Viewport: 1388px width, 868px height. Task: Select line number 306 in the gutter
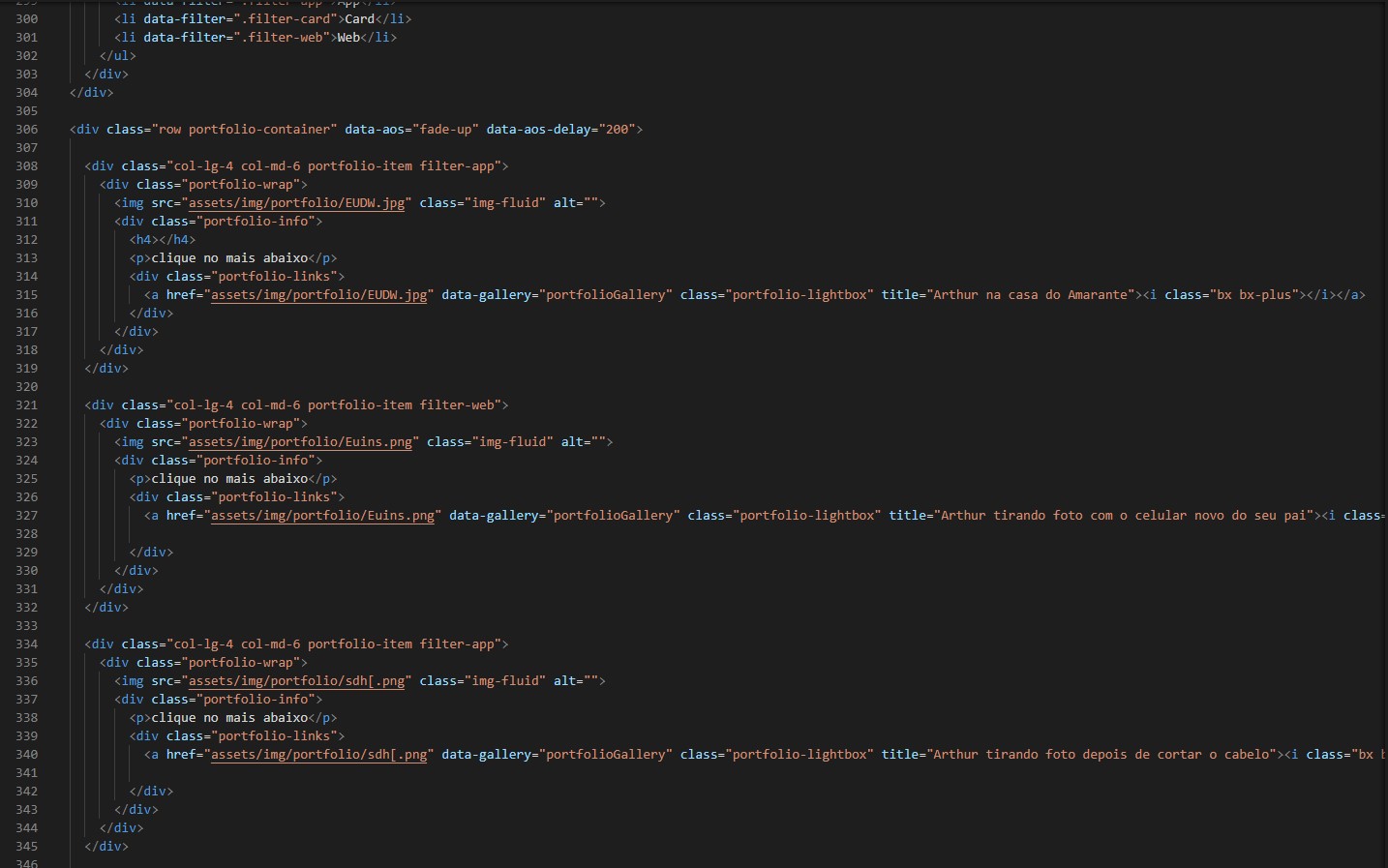(x=27, y=130)
